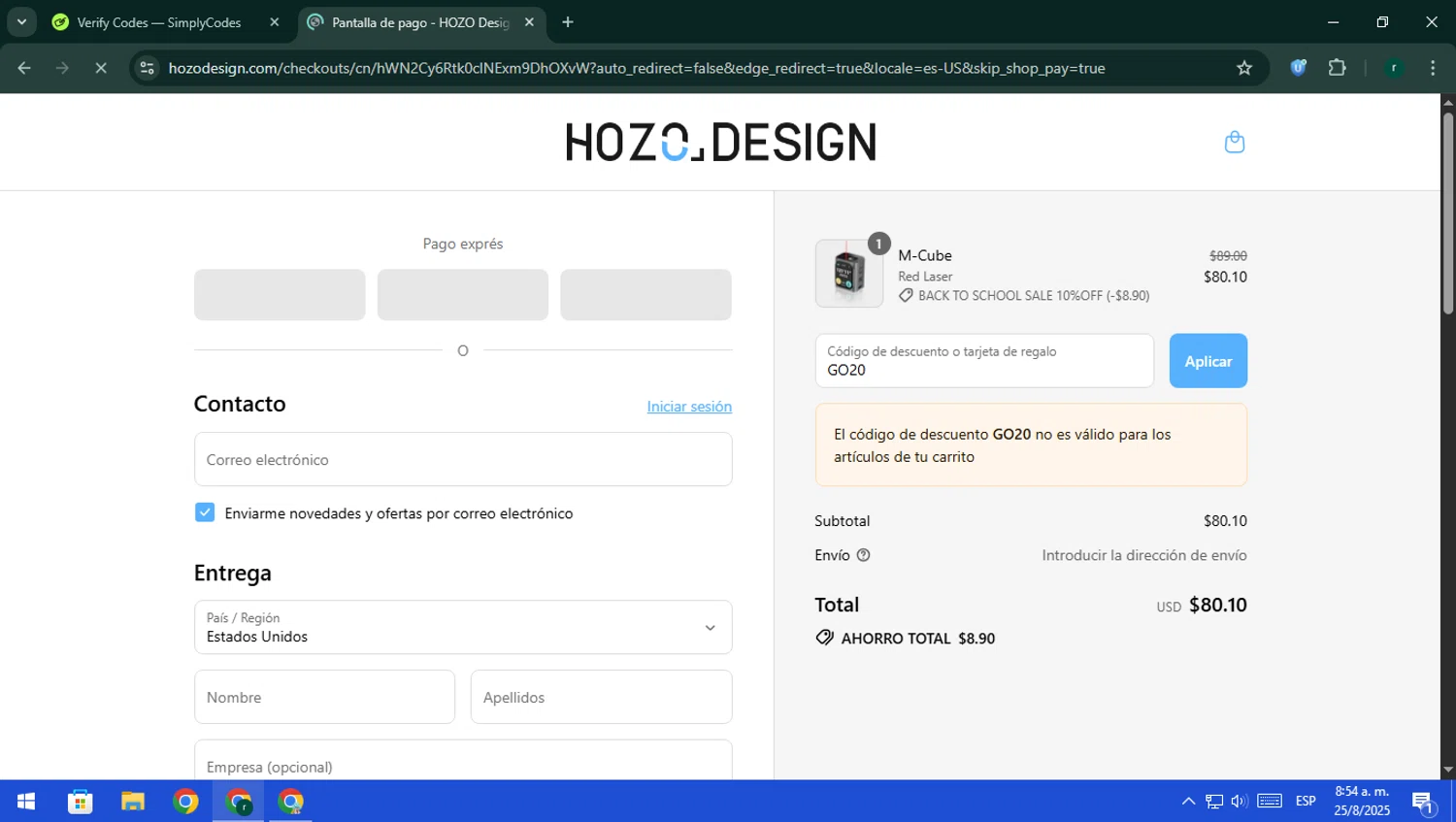Click the address bar URL

pyautogui.click(x=637, y=68)
